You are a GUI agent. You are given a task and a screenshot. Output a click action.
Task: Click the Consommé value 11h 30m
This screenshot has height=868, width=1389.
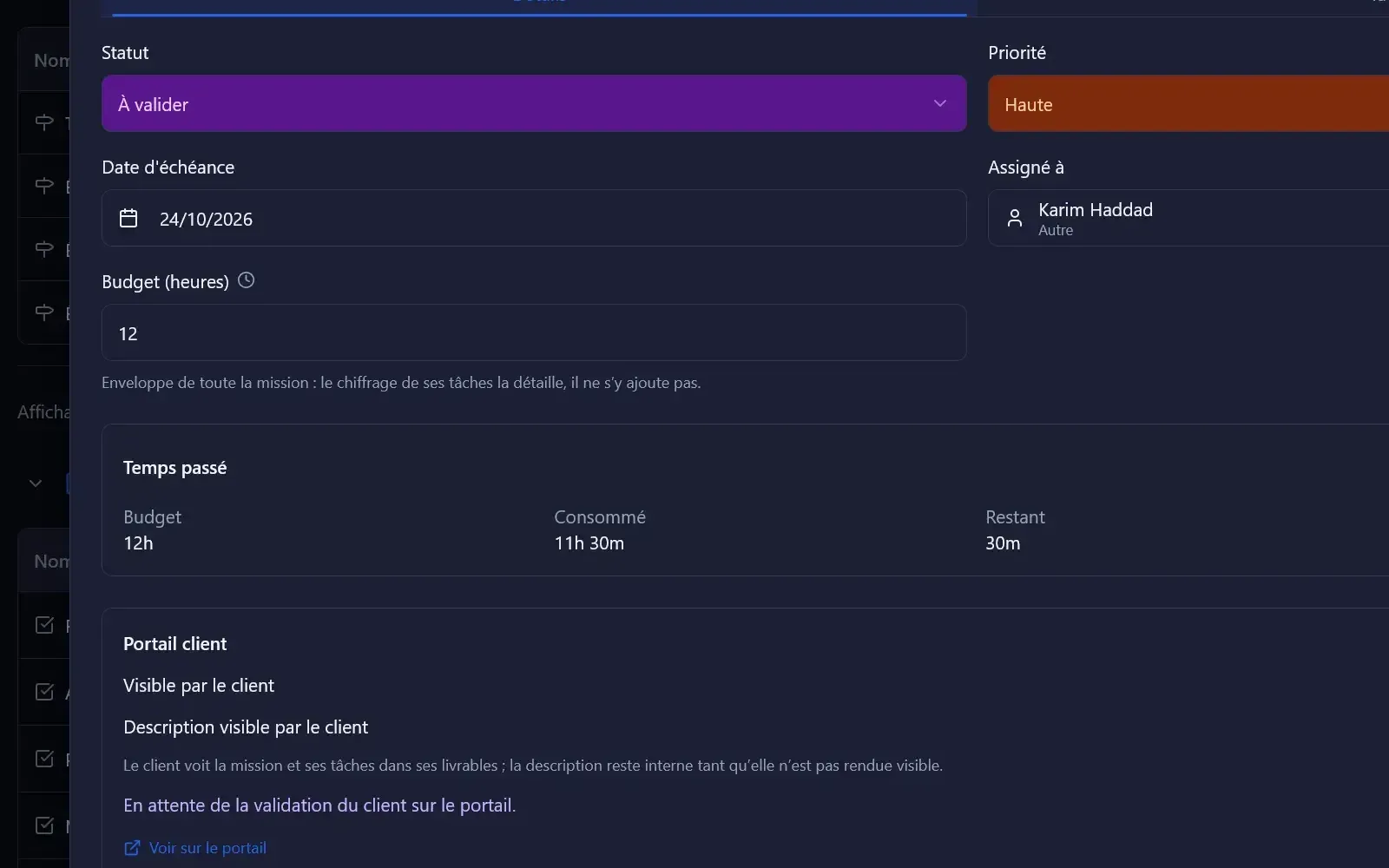(x=589, y=543)
